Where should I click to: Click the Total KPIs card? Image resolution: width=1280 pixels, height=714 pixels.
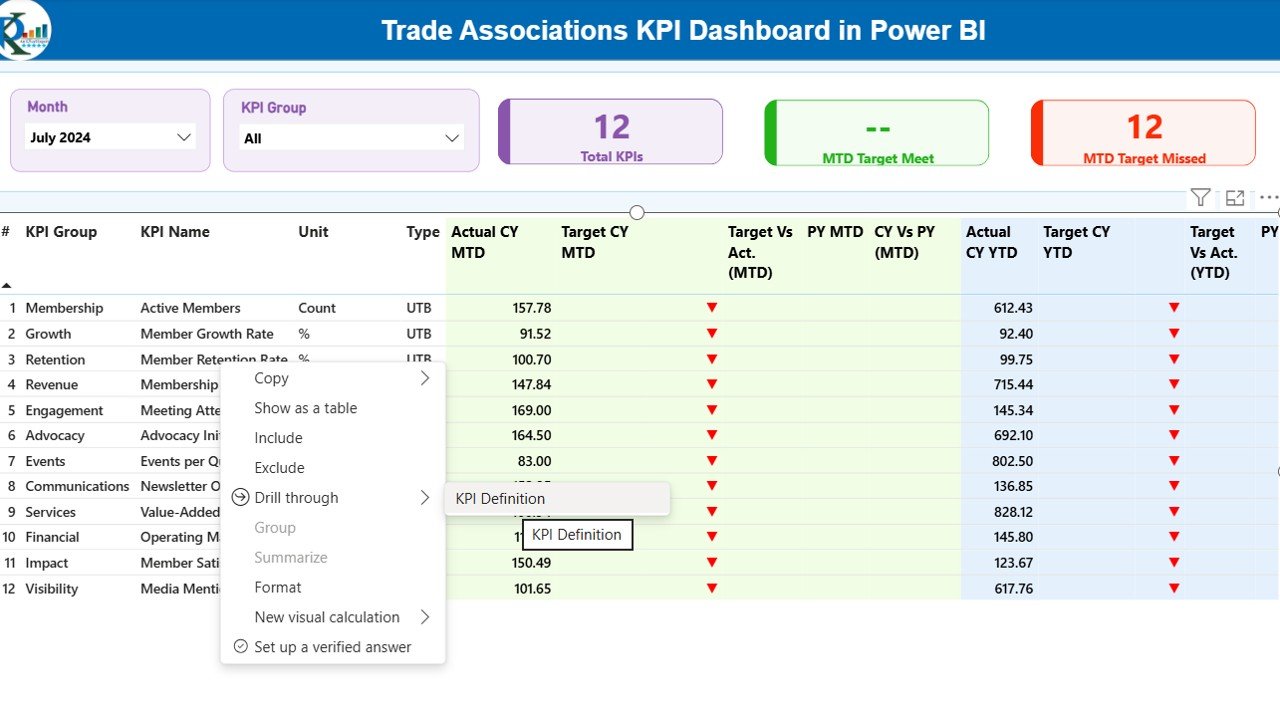(x=611, y=132)
